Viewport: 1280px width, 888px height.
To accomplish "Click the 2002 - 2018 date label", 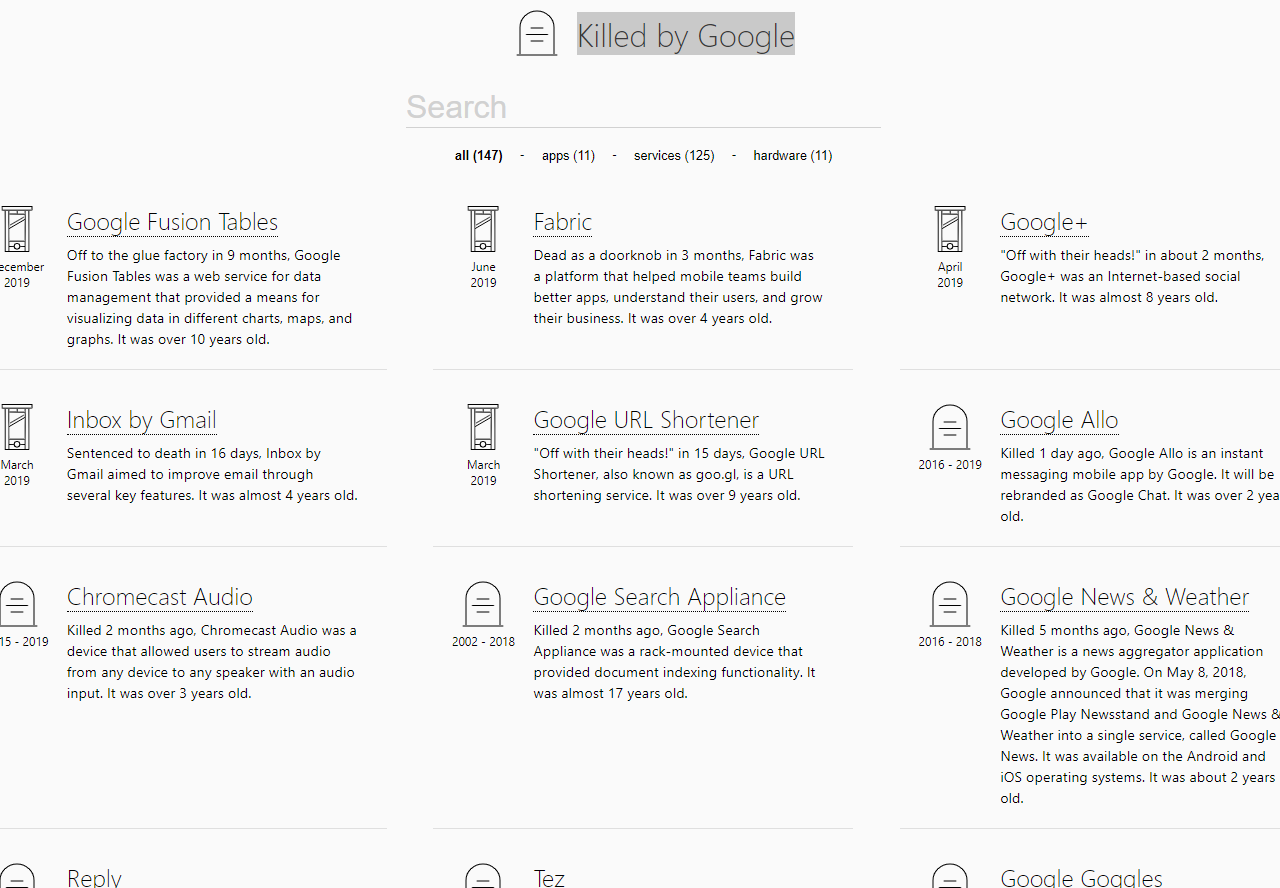I will [x=483, y=642].
